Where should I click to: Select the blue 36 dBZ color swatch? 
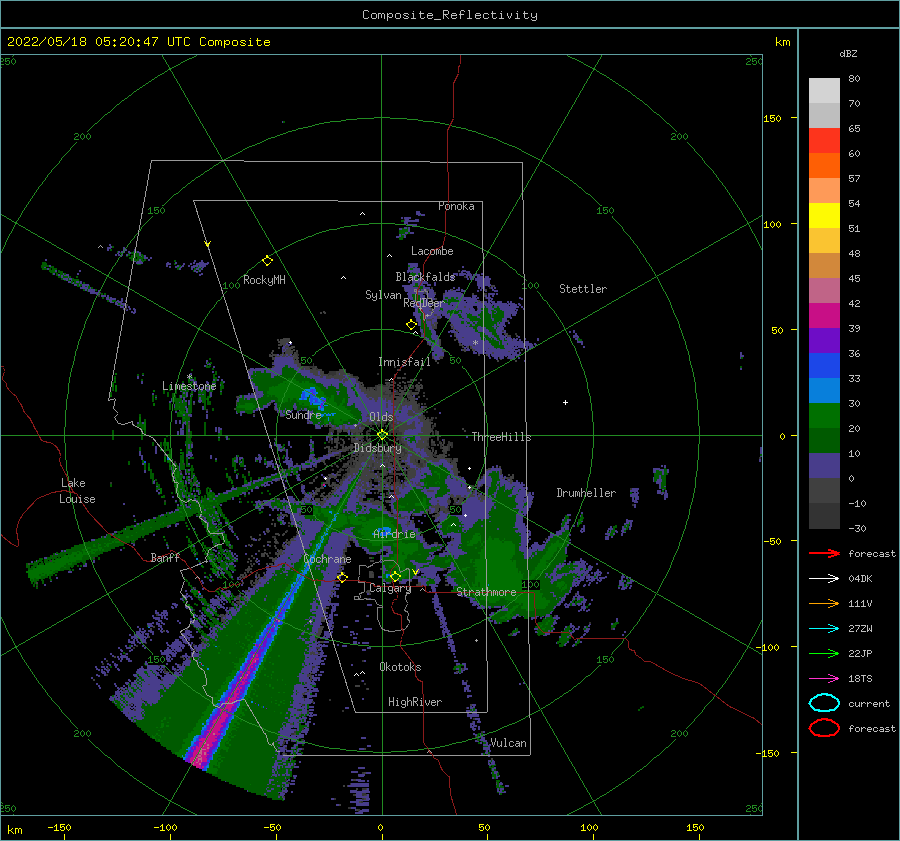click(824, 365)
